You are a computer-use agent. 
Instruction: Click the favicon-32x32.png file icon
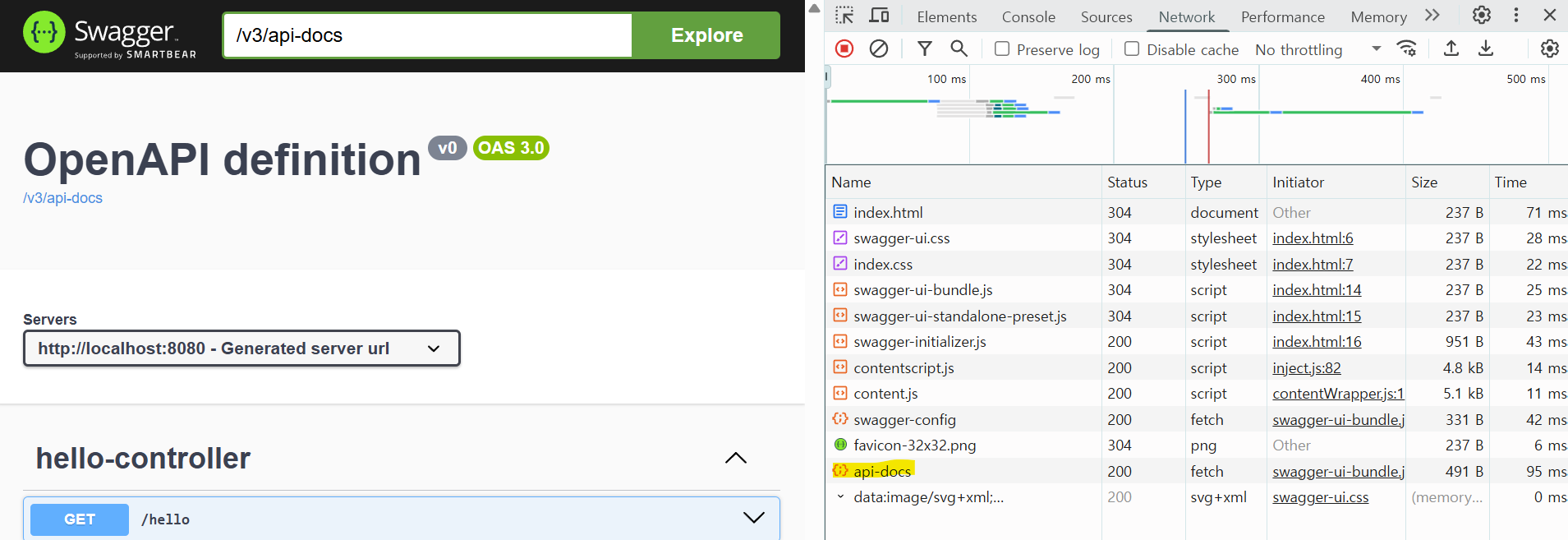point(840,445)
